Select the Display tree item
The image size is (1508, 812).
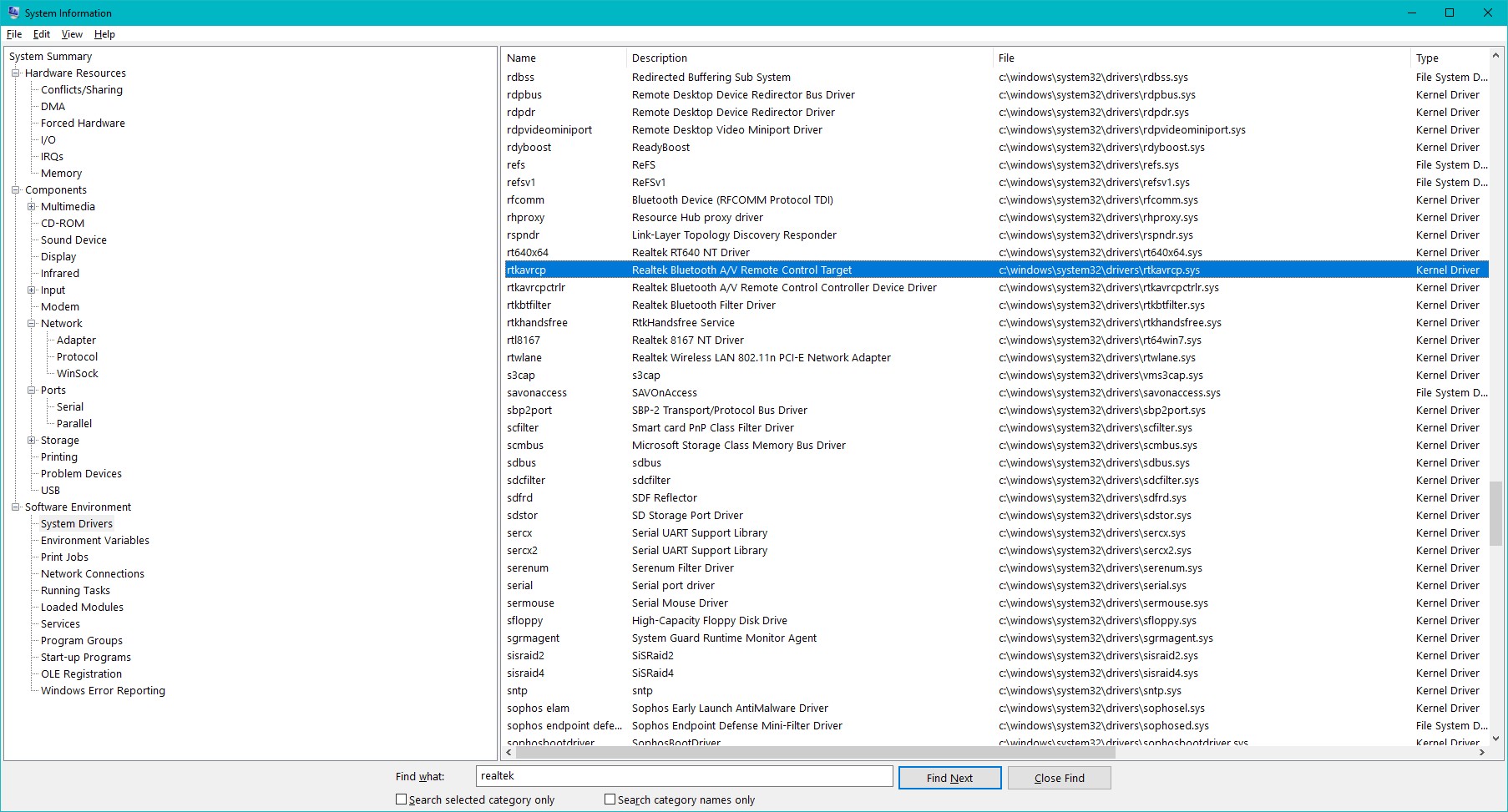click(58, 257)
